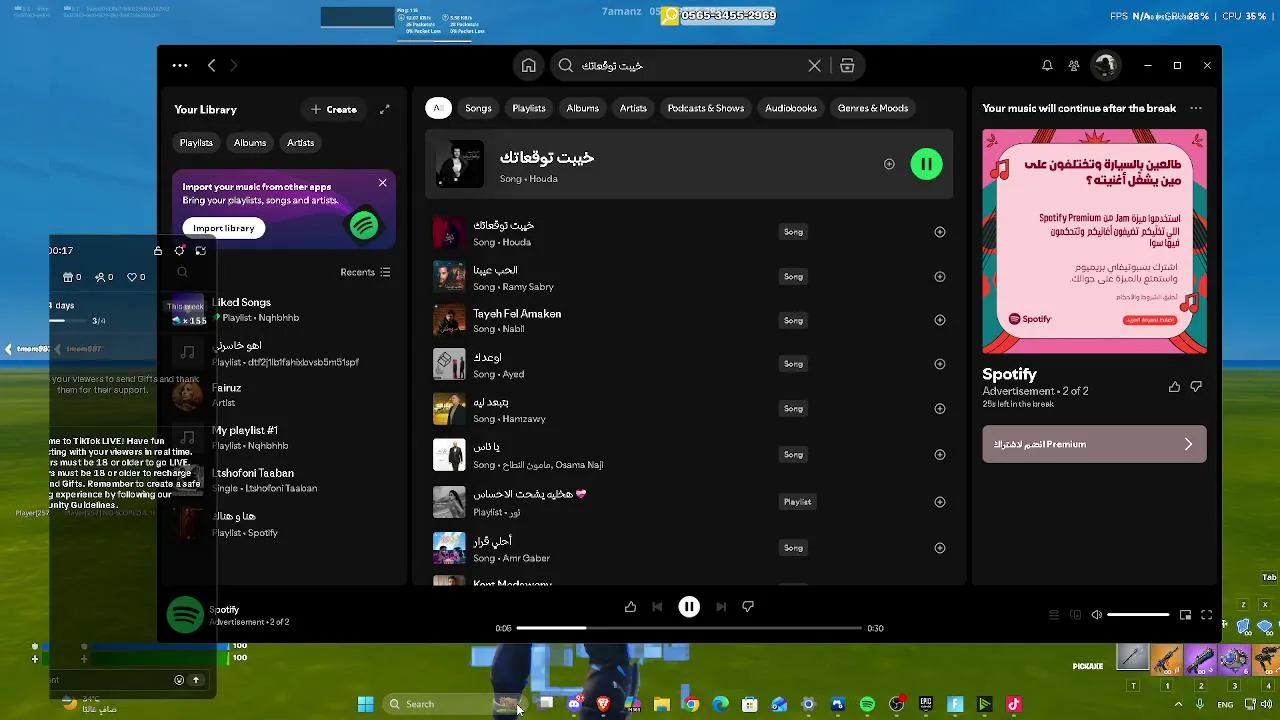Image resolution: width=1280 pixels, height=720 pixels.
Task: Open Brave browser from the taskbar
Action: 603,704
